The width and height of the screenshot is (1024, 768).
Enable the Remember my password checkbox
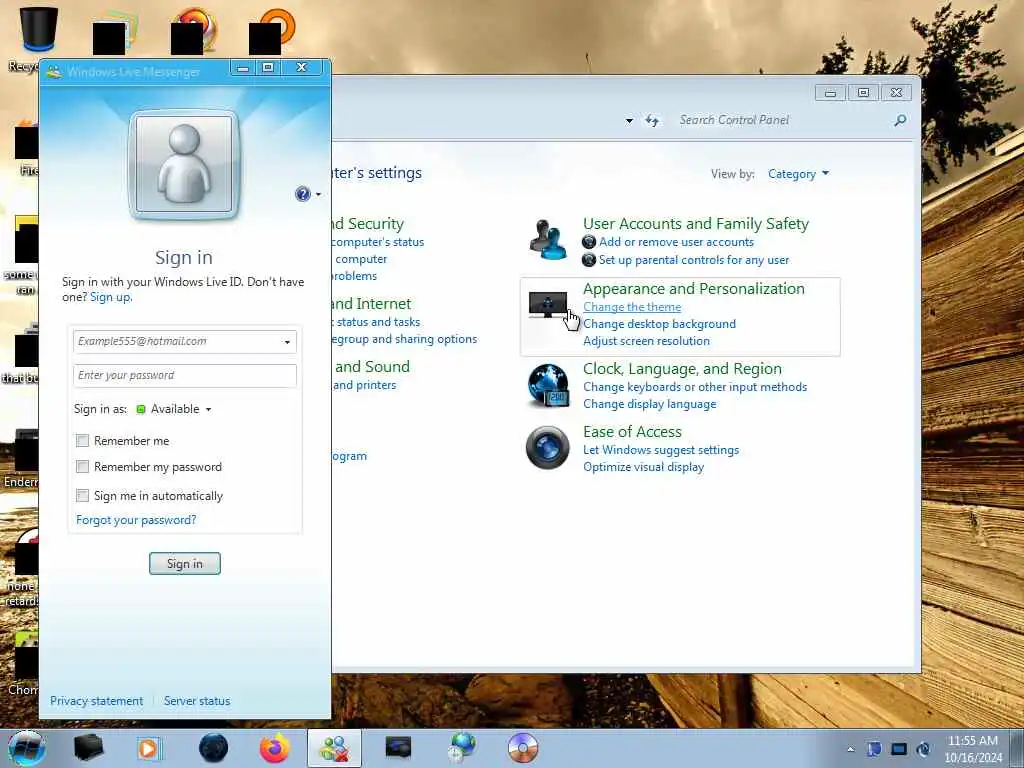(x=82, y=467)
